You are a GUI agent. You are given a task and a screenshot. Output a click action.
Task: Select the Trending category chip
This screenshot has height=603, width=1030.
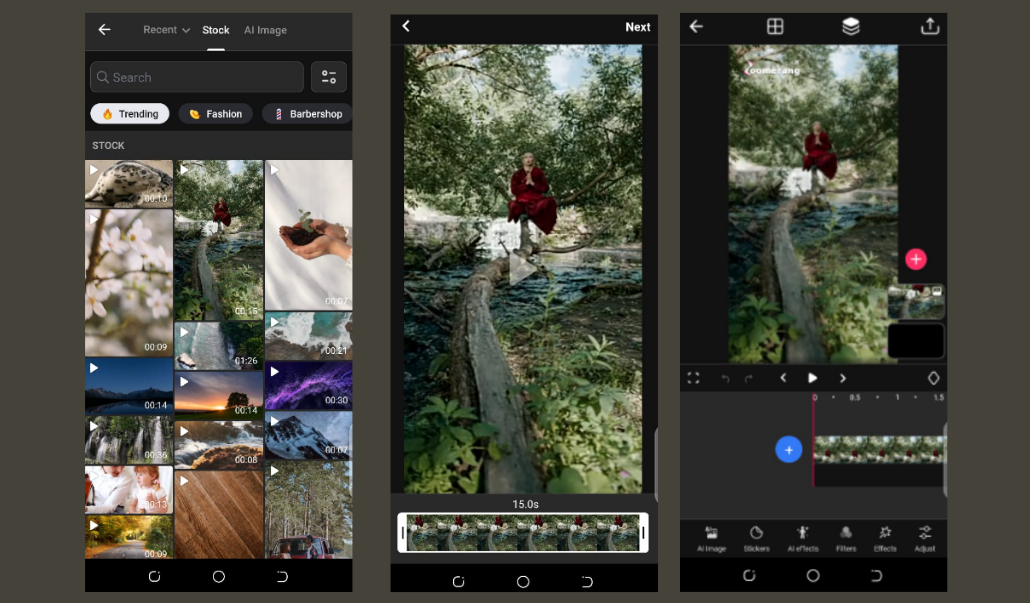(x=130, y=114)
